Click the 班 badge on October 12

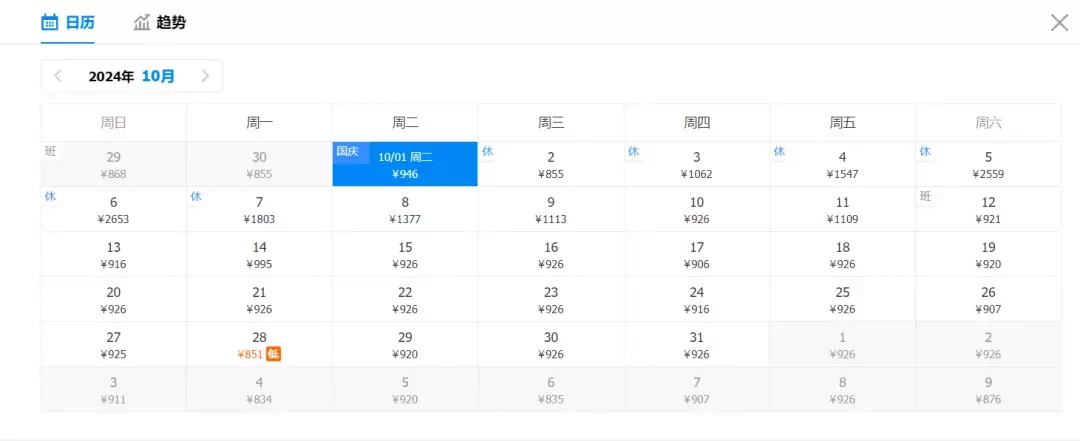pos(925,196)
